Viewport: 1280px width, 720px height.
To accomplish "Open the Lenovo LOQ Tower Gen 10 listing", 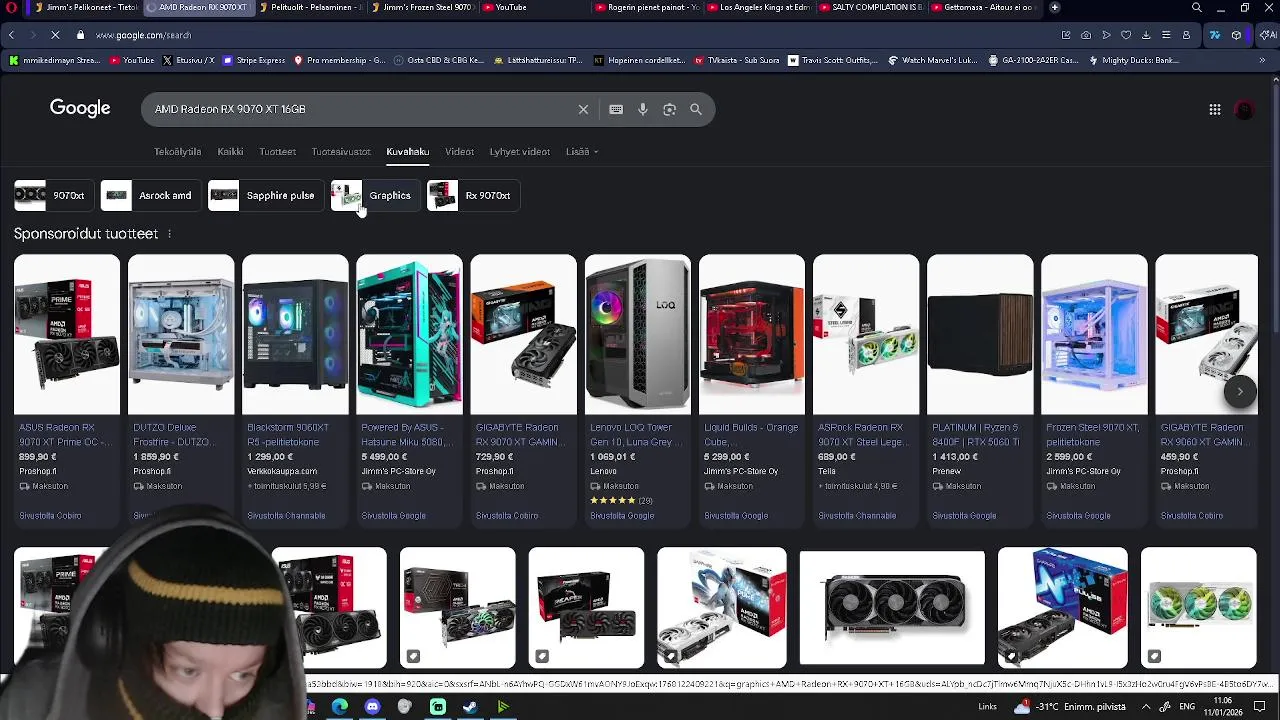I will click(637, 390).
